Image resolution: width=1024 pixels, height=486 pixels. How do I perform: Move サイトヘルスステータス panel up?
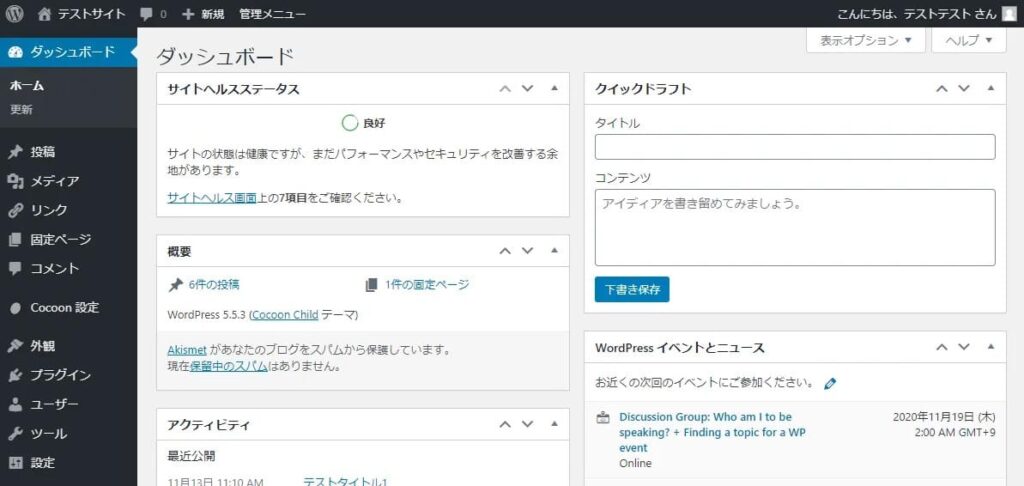pyautogui.click(x=505, y=89)
